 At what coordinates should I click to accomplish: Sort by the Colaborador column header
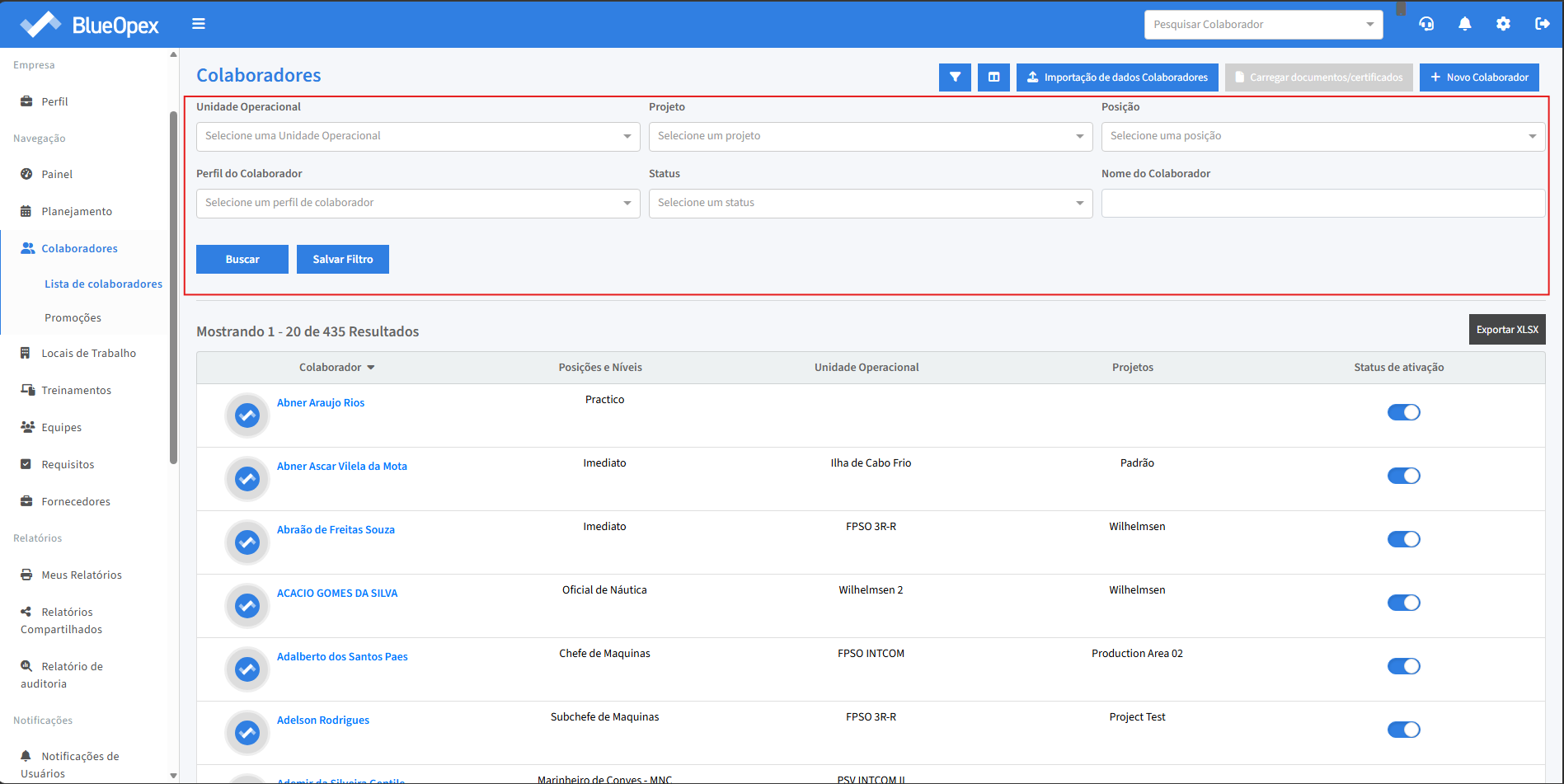[336, 368]
